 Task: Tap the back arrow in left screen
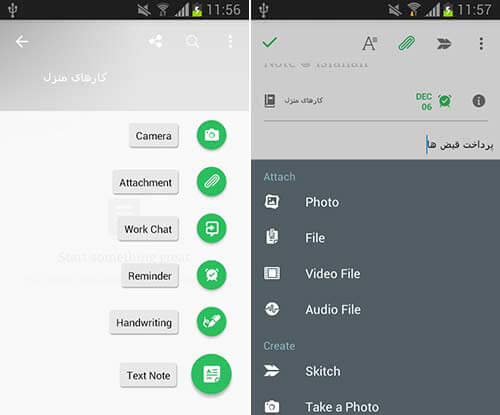pos(22,42)
